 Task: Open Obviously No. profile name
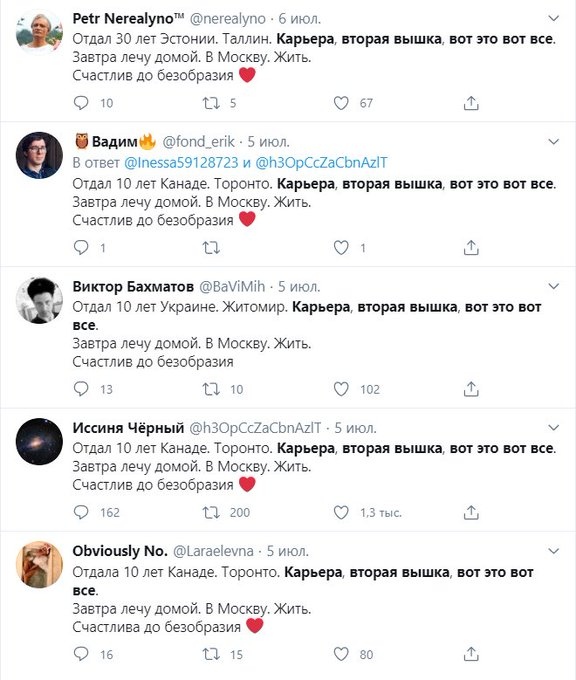point(120,551)
